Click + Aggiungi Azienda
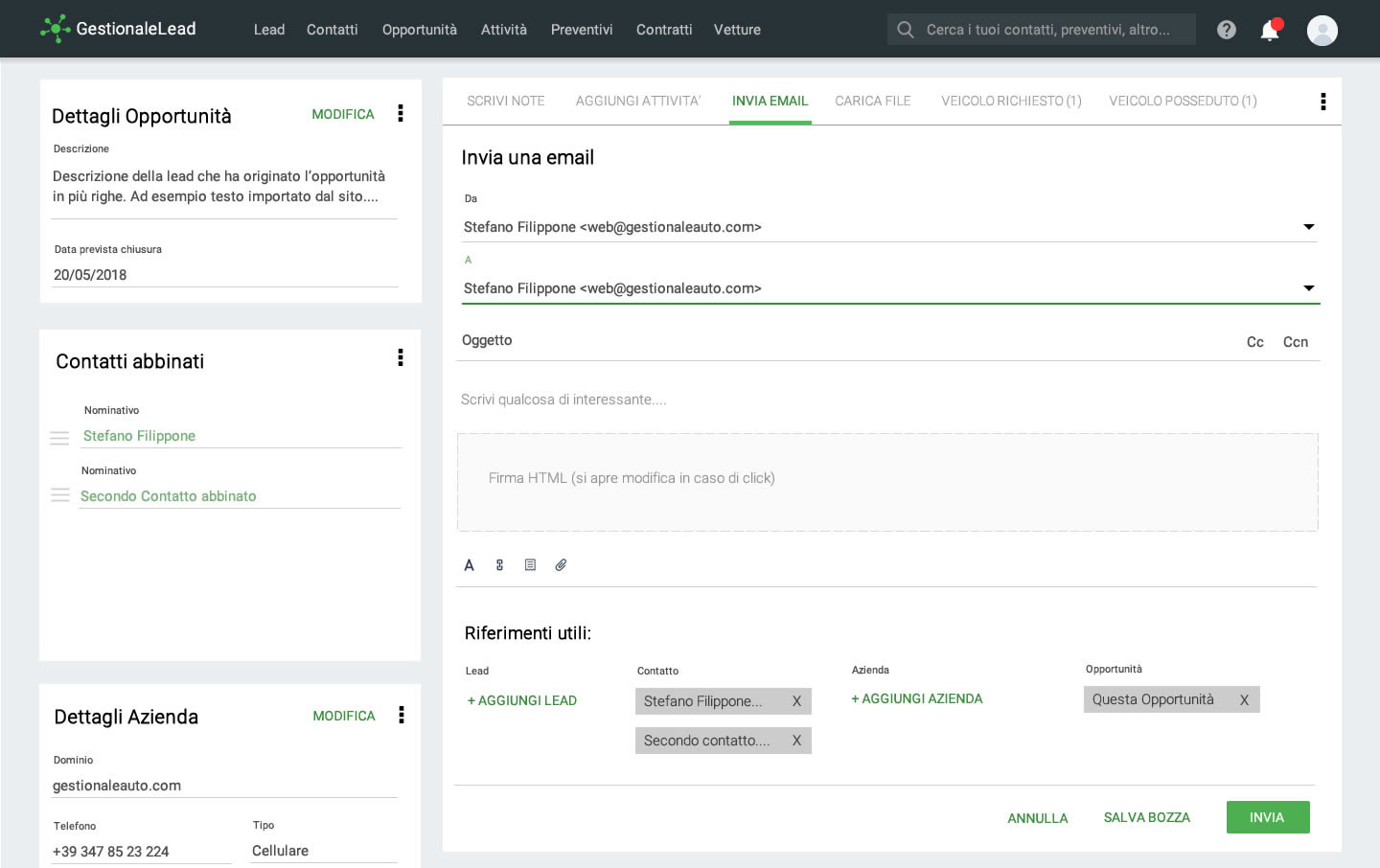Viewport: 1380px width, 868px height. point(917,698)
